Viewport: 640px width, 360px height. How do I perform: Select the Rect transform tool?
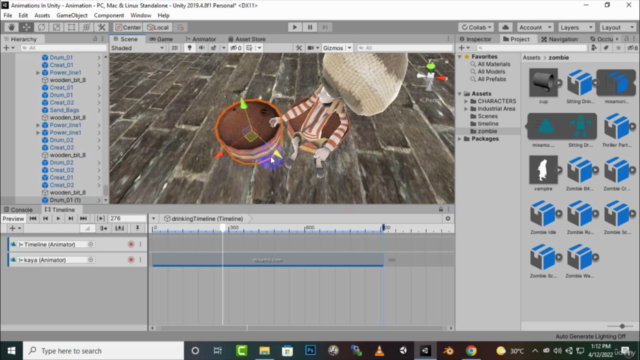pos(71,27)
